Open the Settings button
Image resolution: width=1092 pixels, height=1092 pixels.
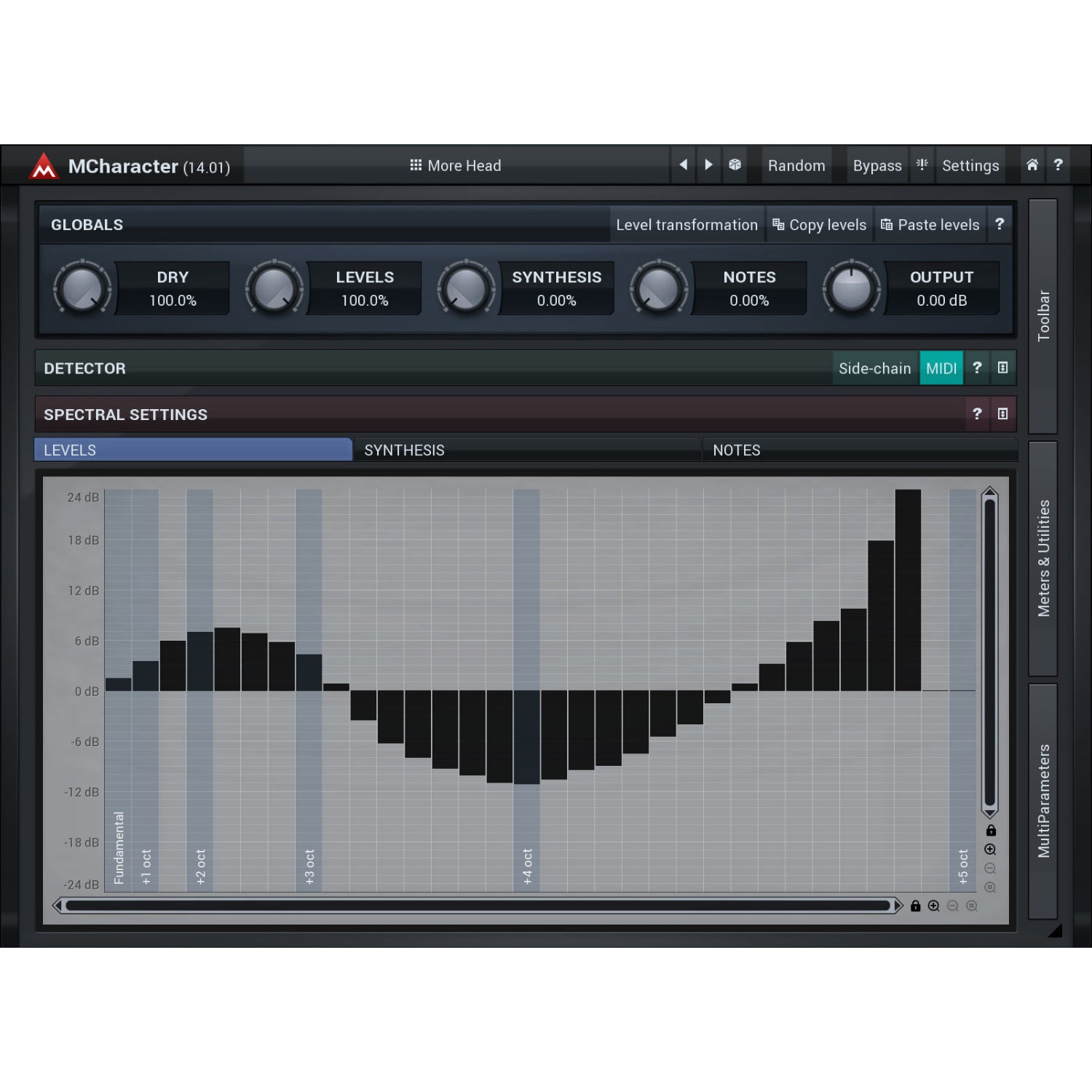pyautogui.click(x=970, y=166)
